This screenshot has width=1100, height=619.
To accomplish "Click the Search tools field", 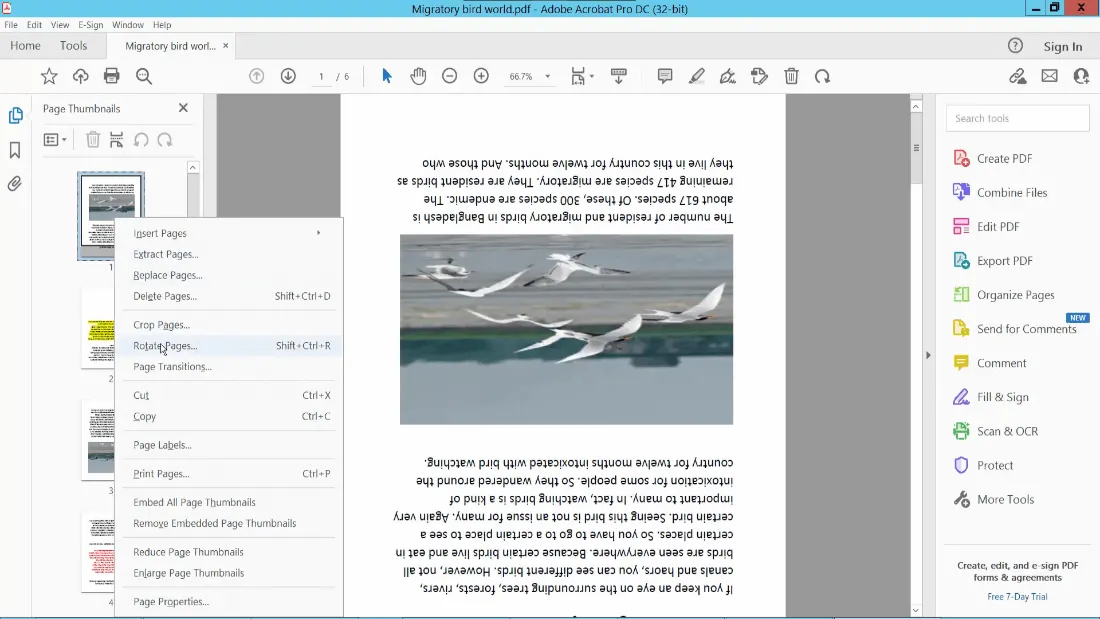I will click(x=1017, y=118).
